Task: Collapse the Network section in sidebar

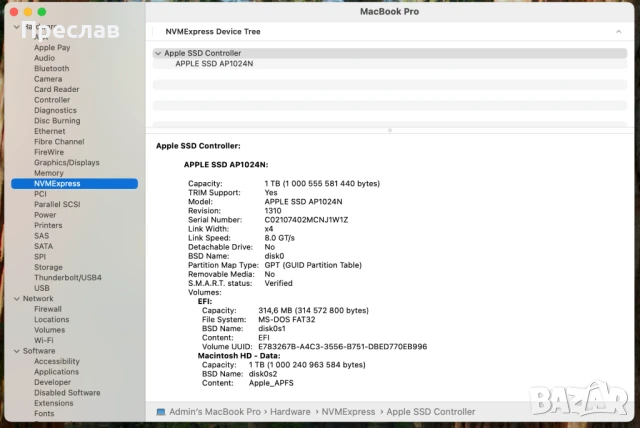Action: point(17,299)
